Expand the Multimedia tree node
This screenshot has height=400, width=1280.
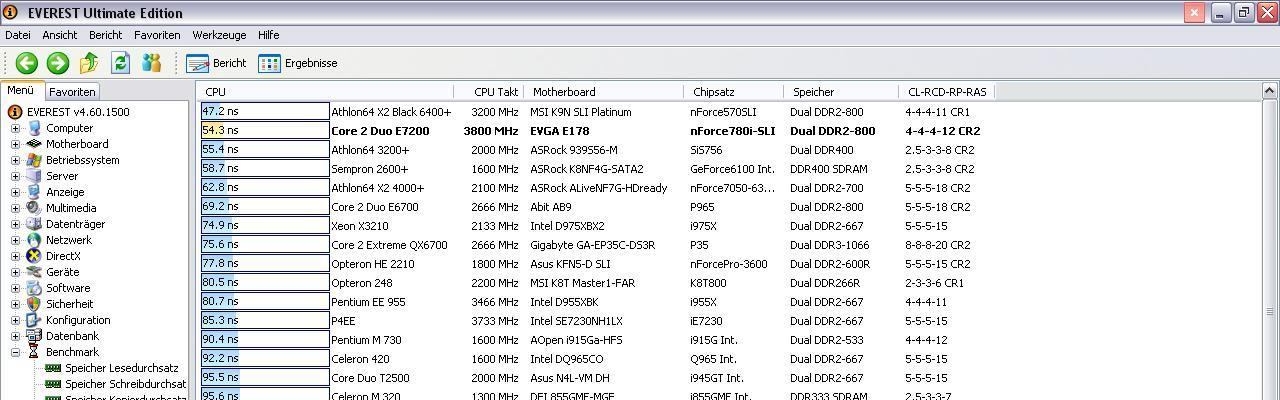point(15,208)
